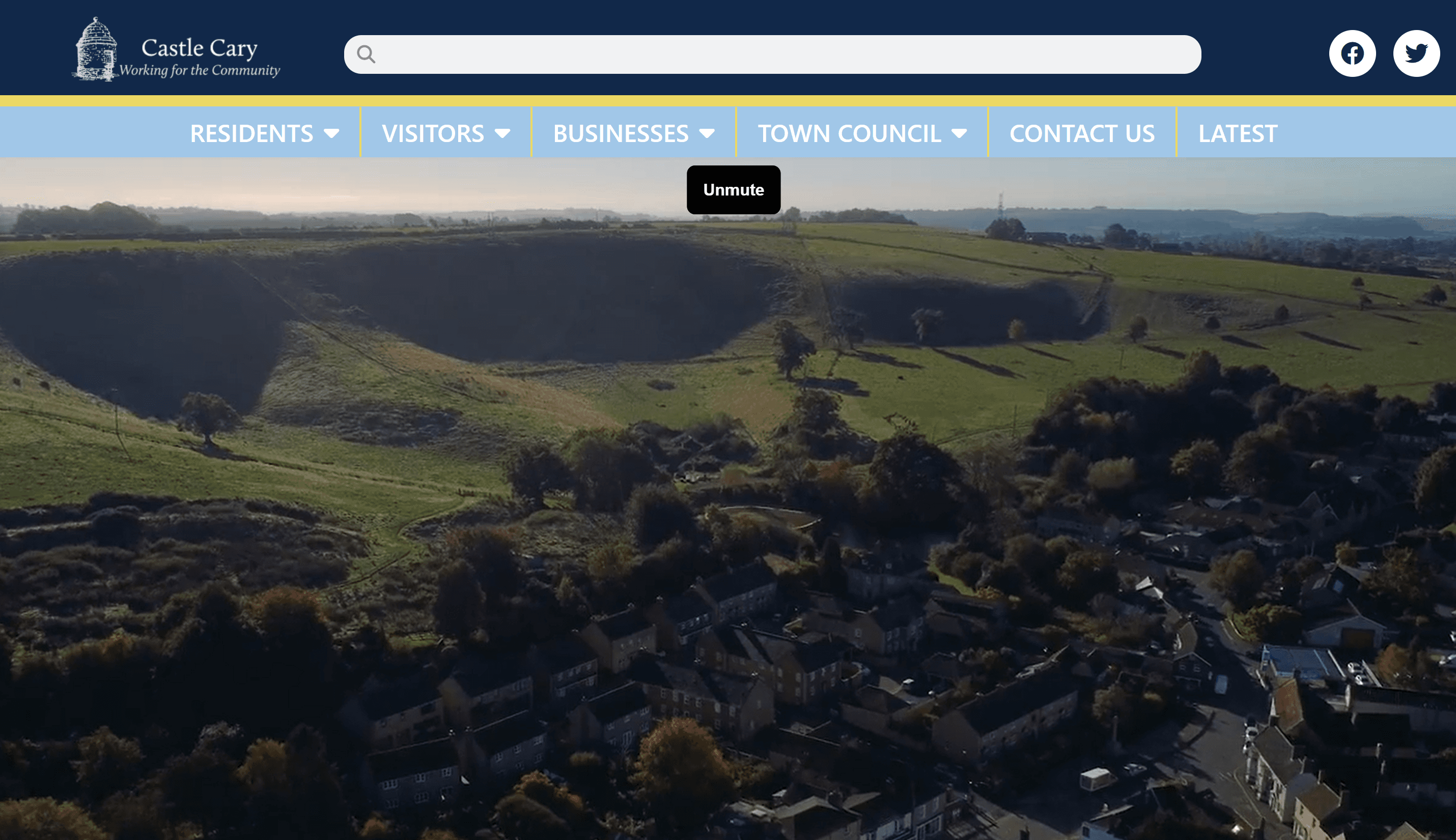The image size is (1456, 840).
Task: Select the Town Council dropdown arrow icon
Action: (959, 133)
